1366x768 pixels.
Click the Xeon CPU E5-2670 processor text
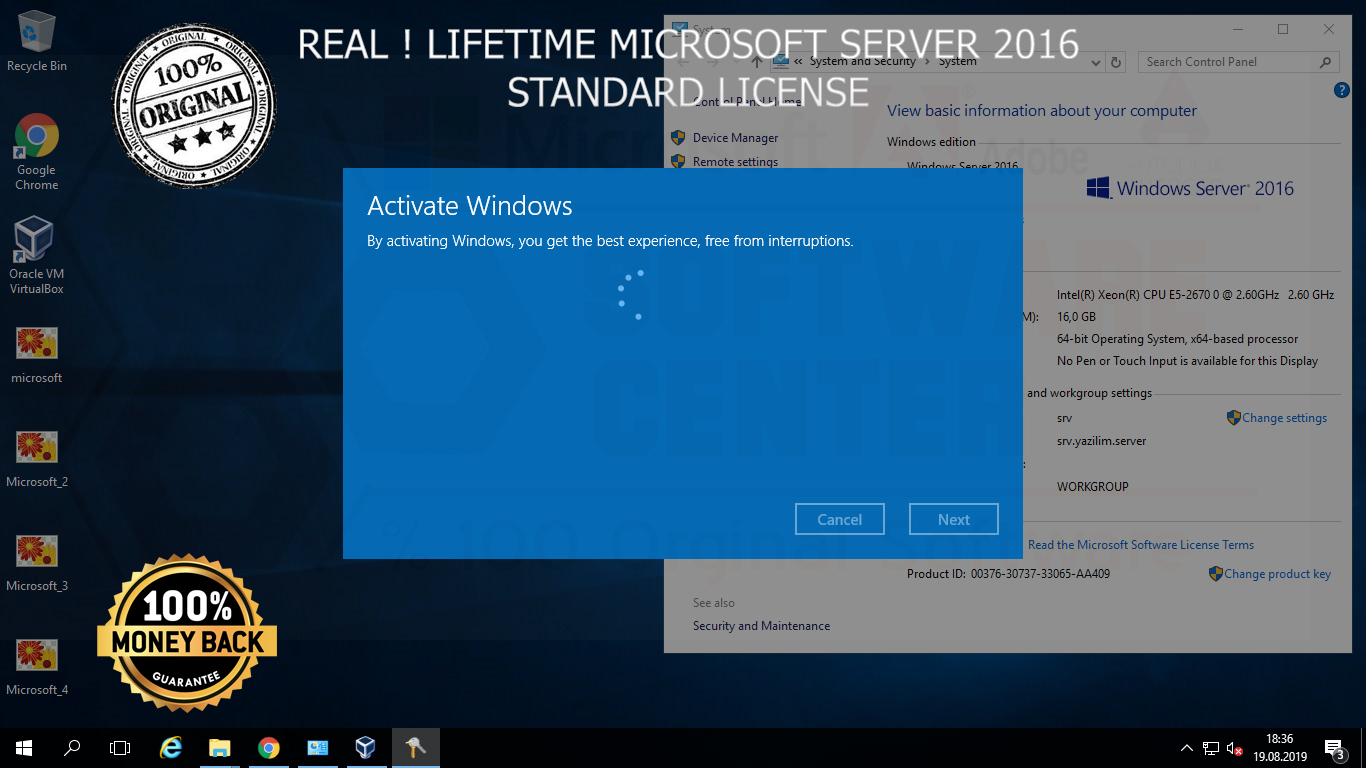click(1195, 295)
